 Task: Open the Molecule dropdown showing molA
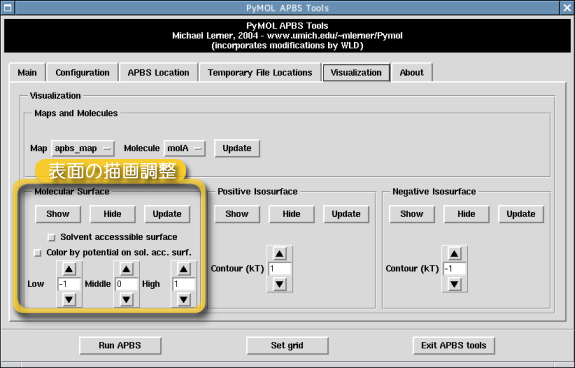[184, 148]
